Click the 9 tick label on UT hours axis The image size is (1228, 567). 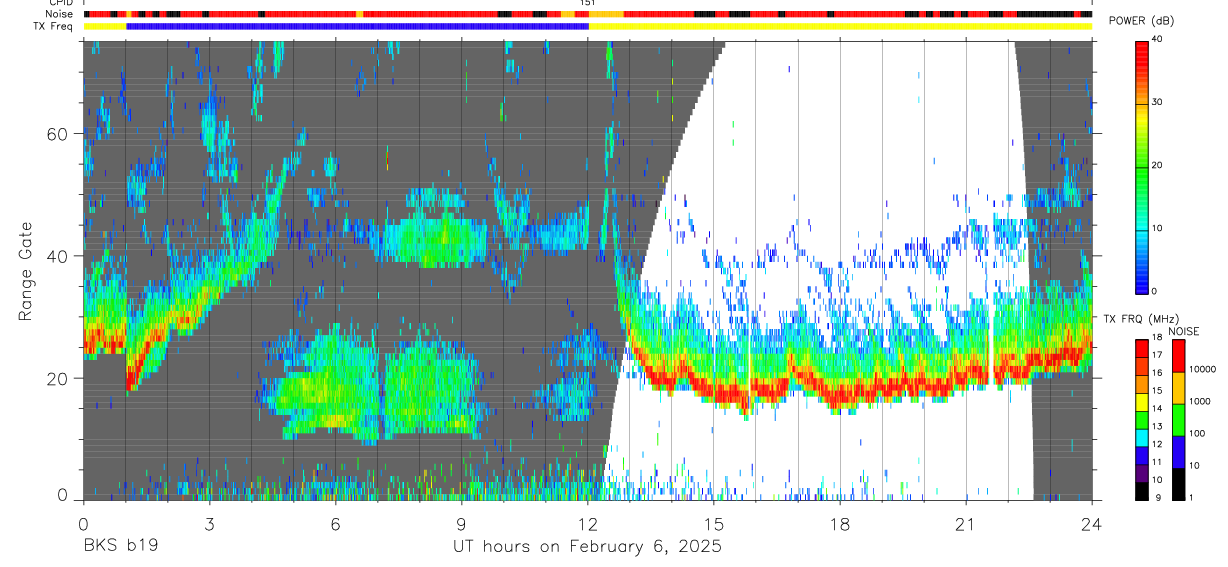(461, 523)
